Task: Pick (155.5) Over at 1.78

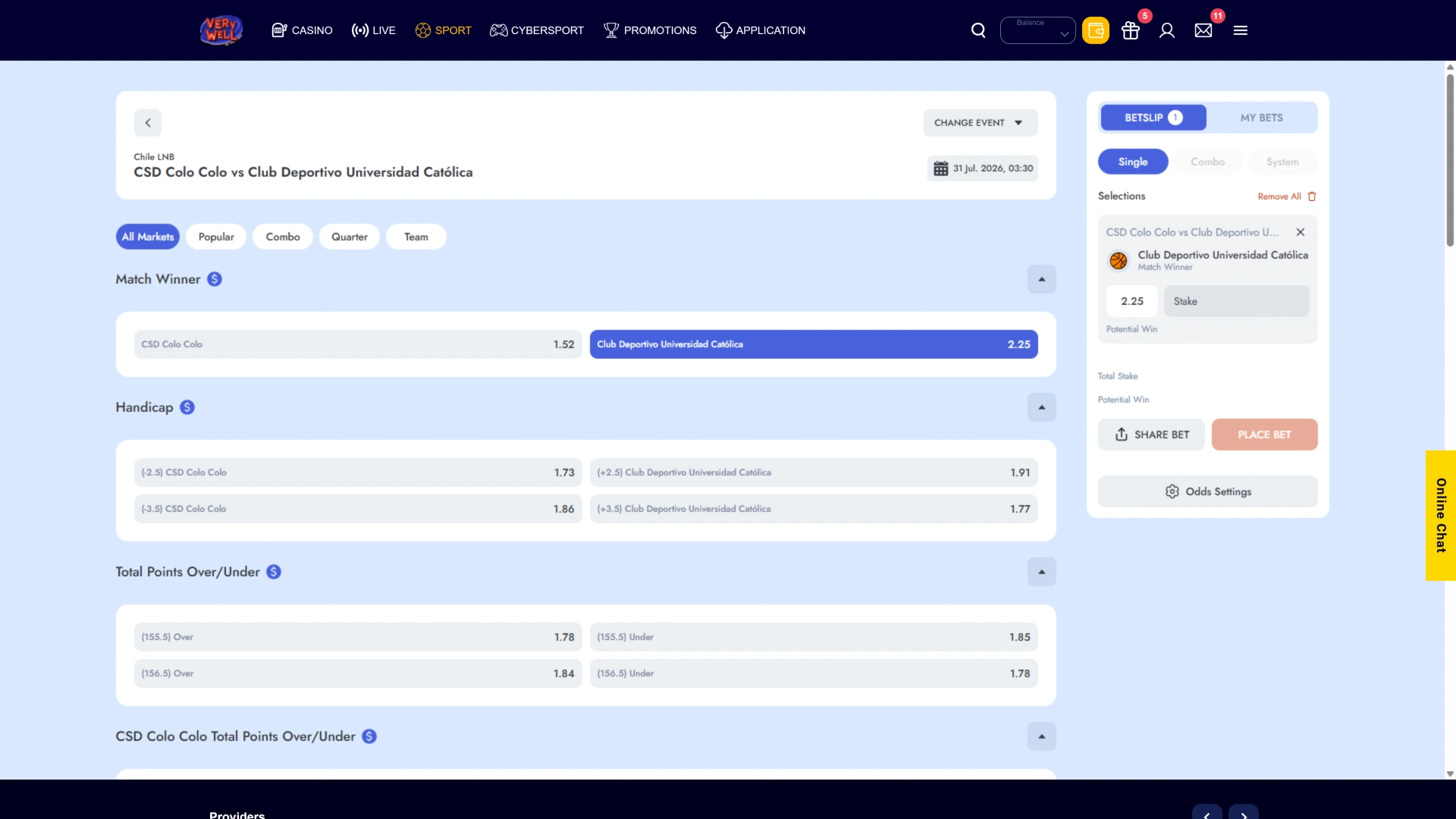Action: (358, 637)
